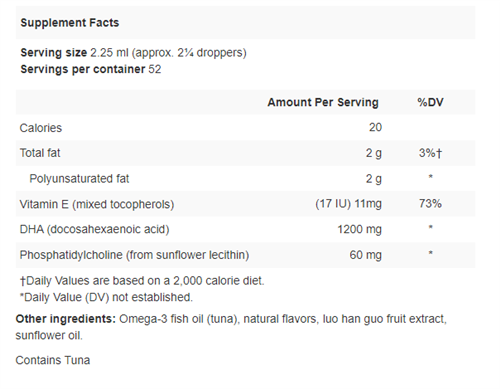Click the Contains Tuna allergen notice
500x389 pixels.
pos(53,360)
